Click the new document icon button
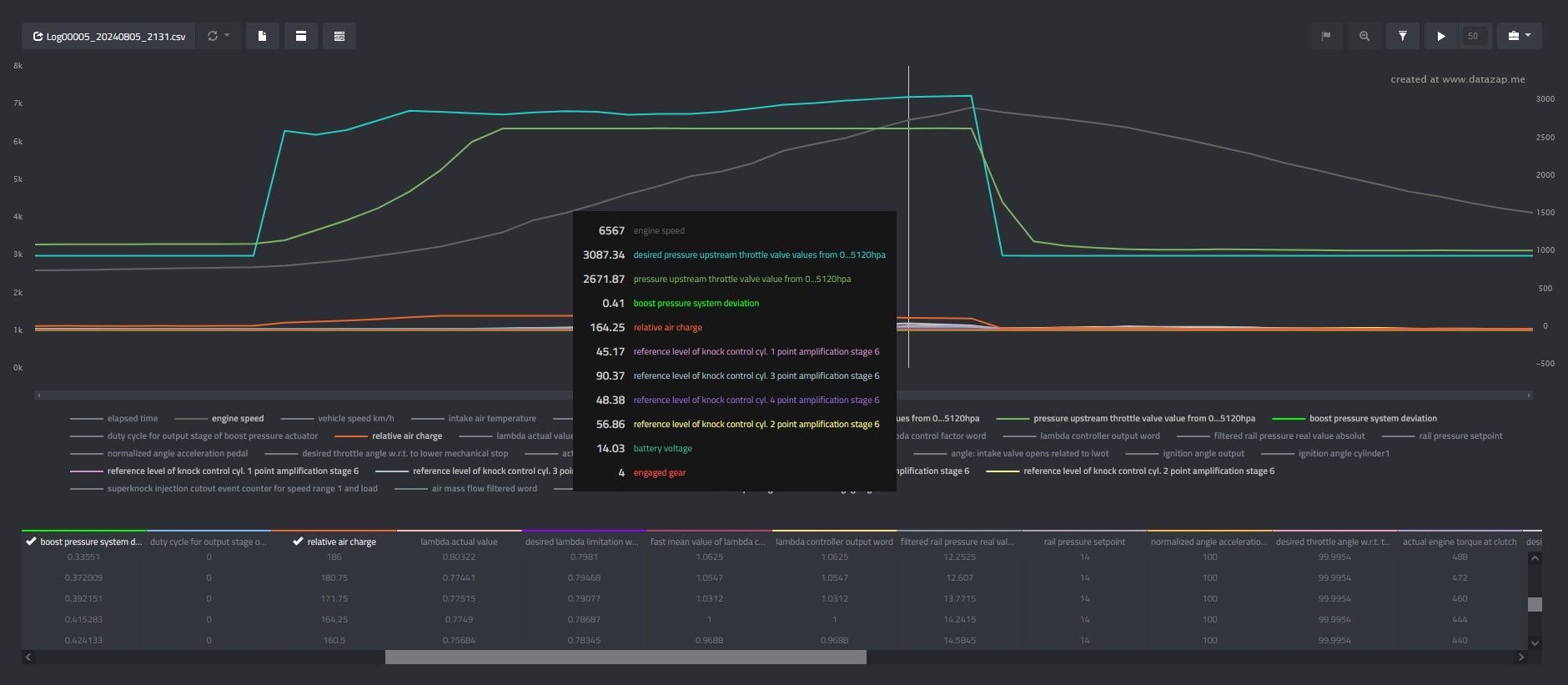This screenshot has height=685, width=1568. pos(262,36)
